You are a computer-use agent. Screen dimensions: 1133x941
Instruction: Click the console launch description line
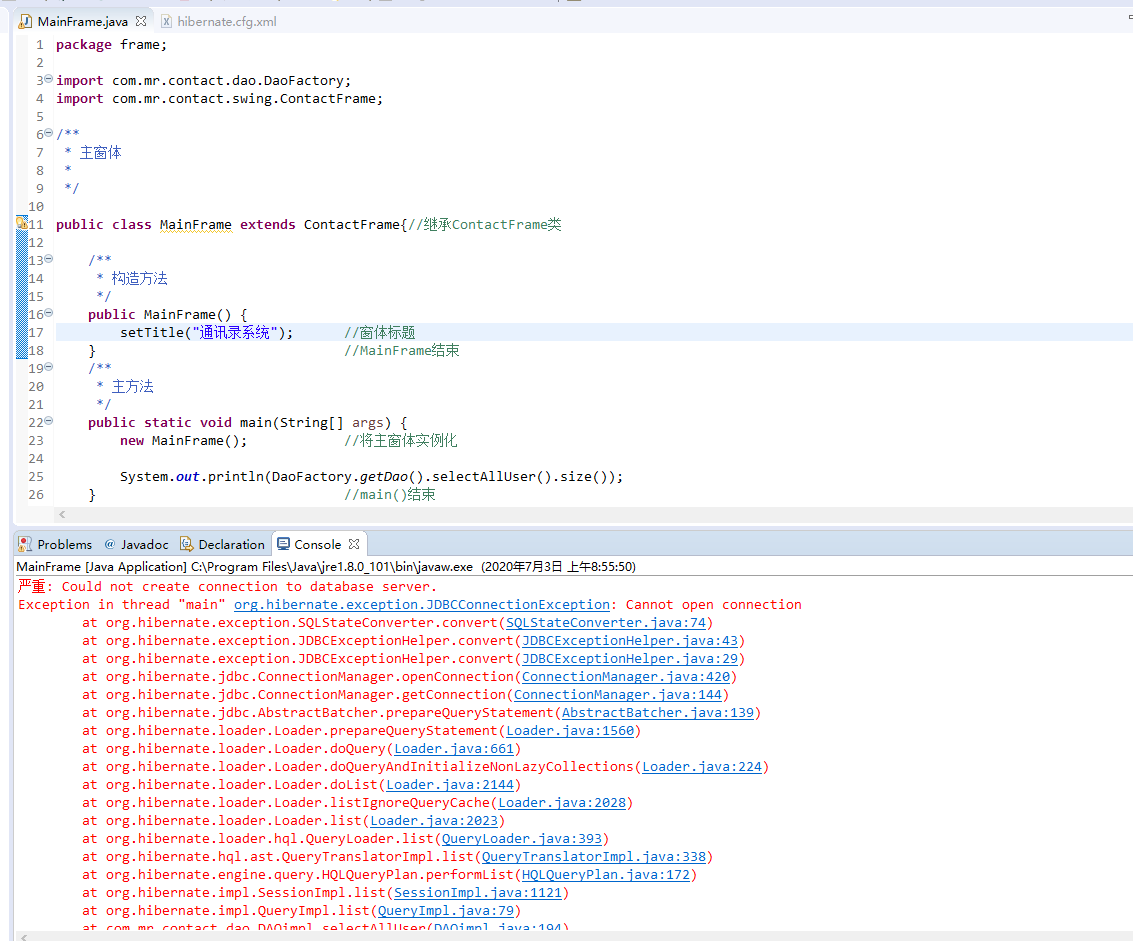(x=326, y=567)
